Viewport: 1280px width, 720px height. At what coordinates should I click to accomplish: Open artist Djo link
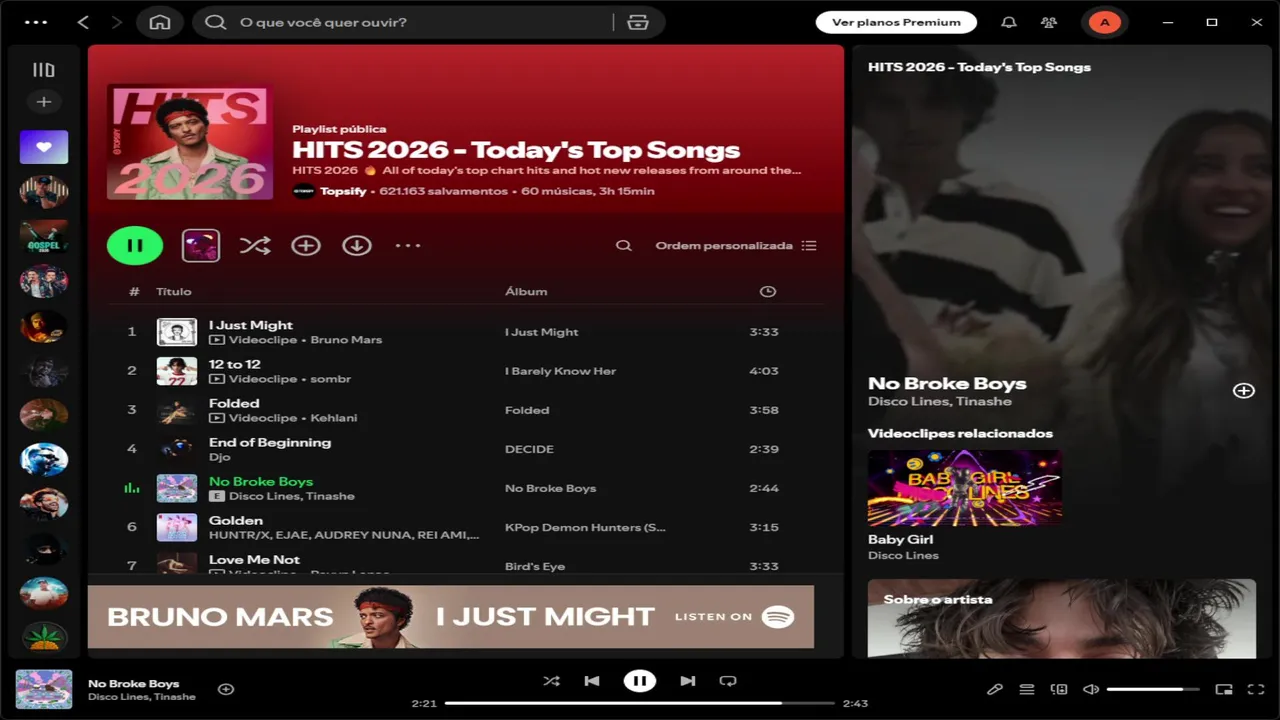tap(220, 457)
